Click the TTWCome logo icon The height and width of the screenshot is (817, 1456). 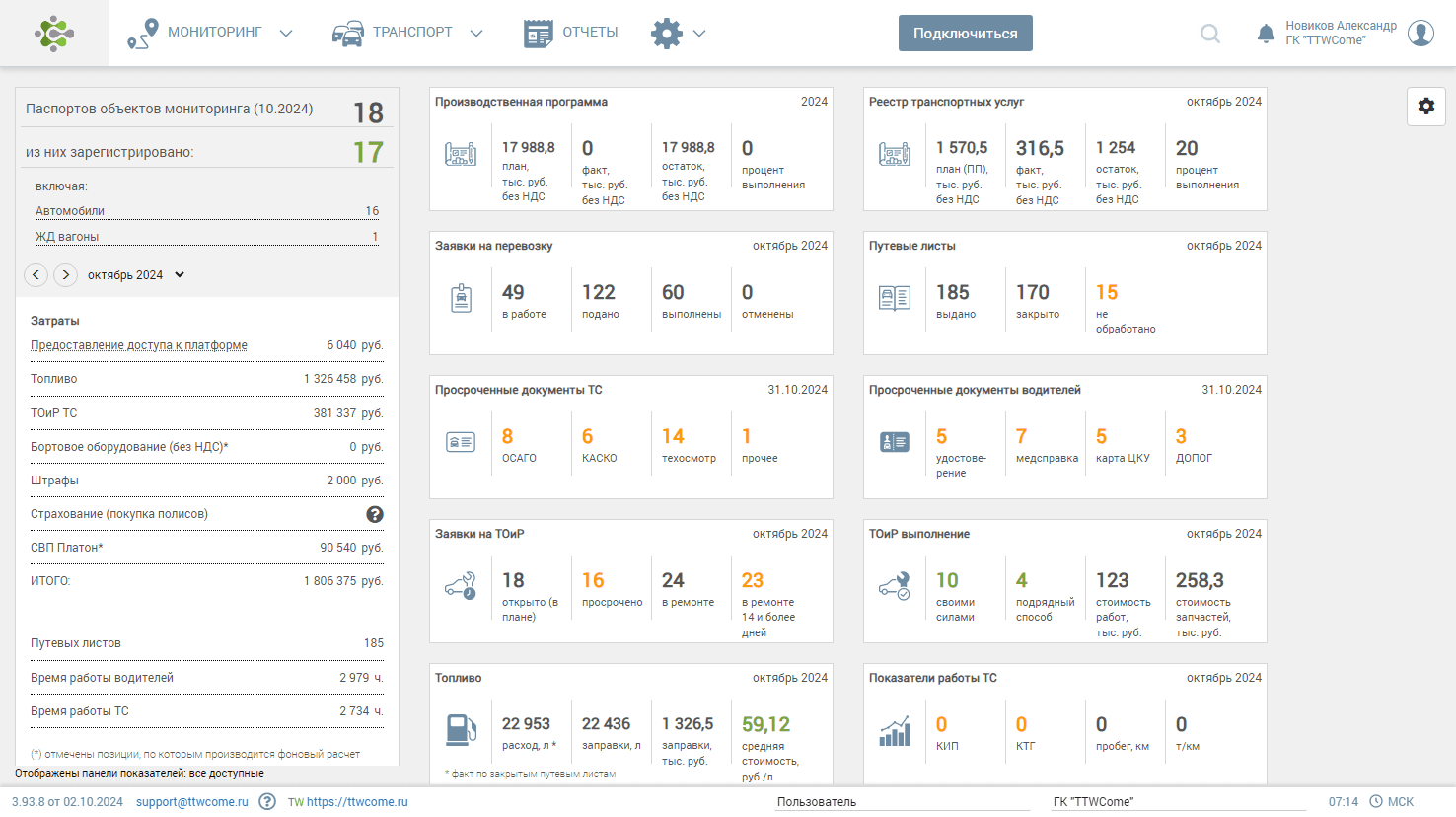pos(54,34)
